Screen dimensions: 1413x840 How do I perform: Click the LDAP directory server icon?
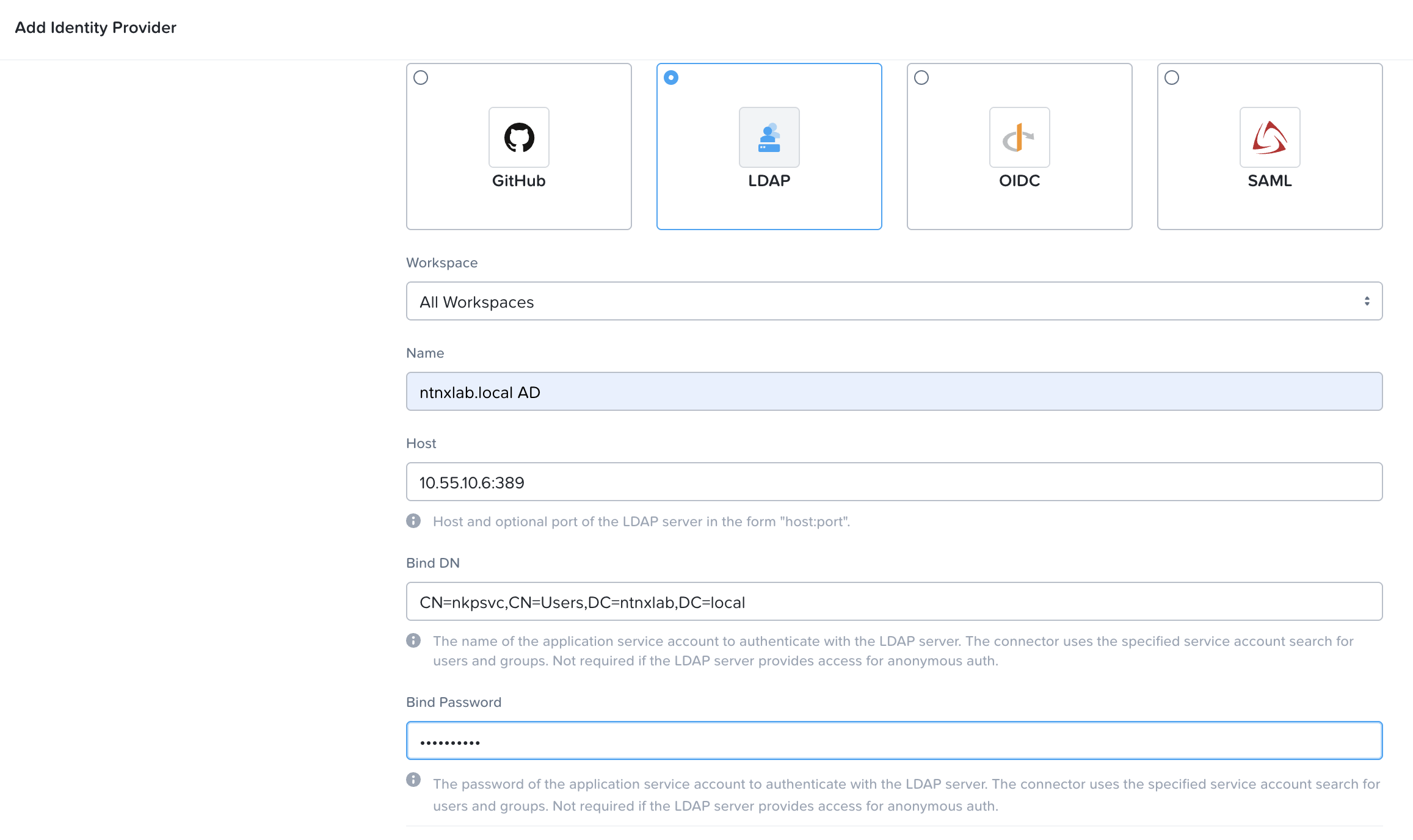coord(769,137)
